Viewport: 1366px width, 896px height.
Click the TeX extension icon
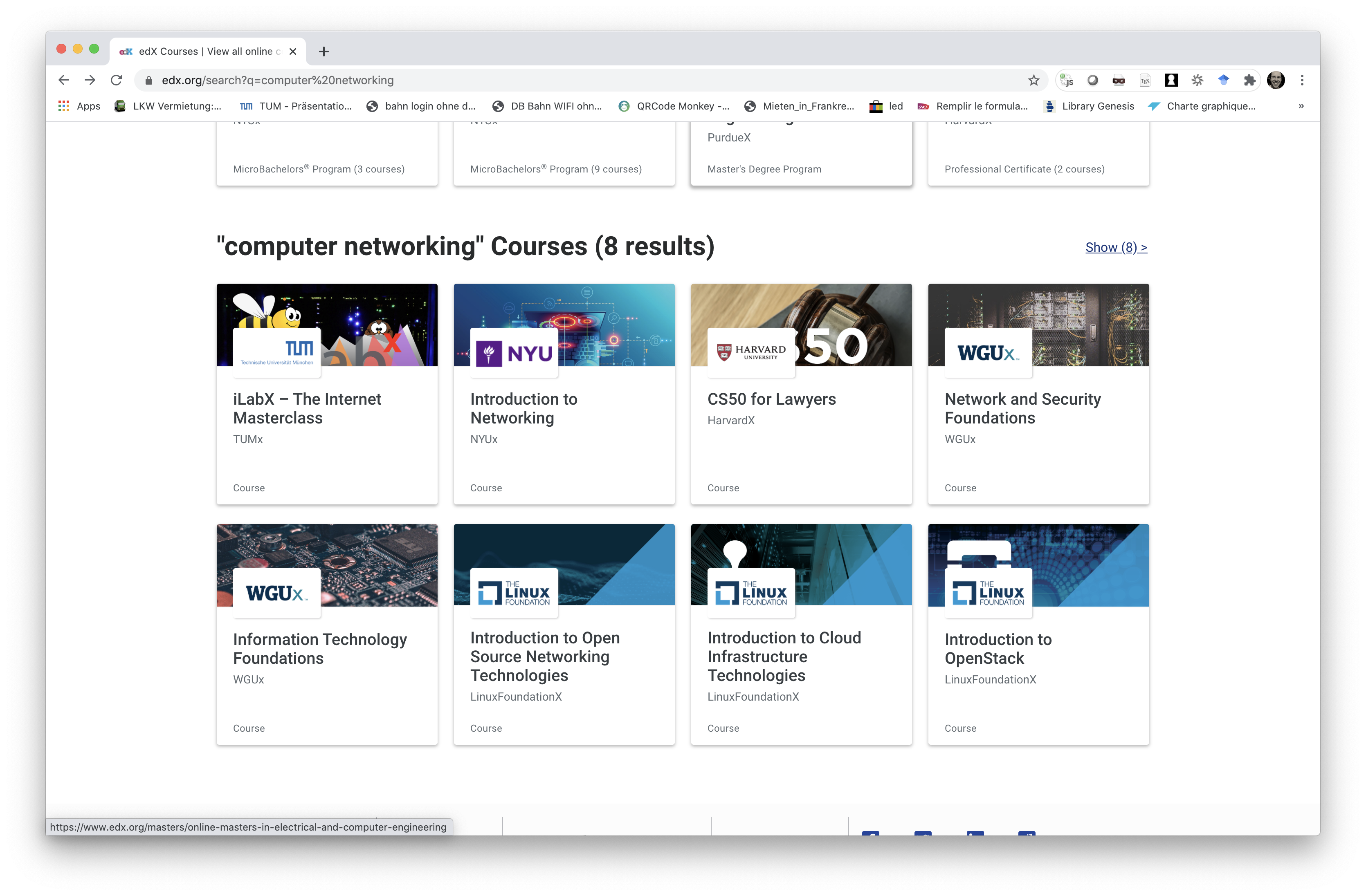pyautogui.click(x=1145, y=80)
